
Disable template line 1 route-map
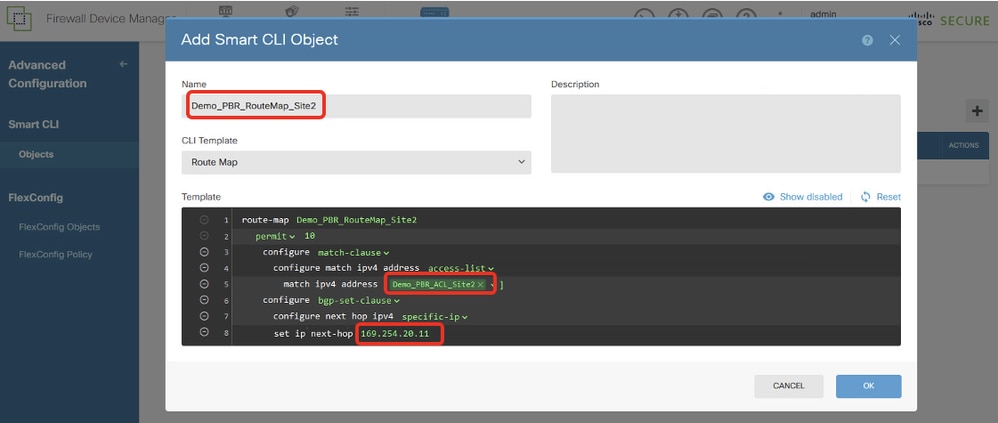point(204,220)
